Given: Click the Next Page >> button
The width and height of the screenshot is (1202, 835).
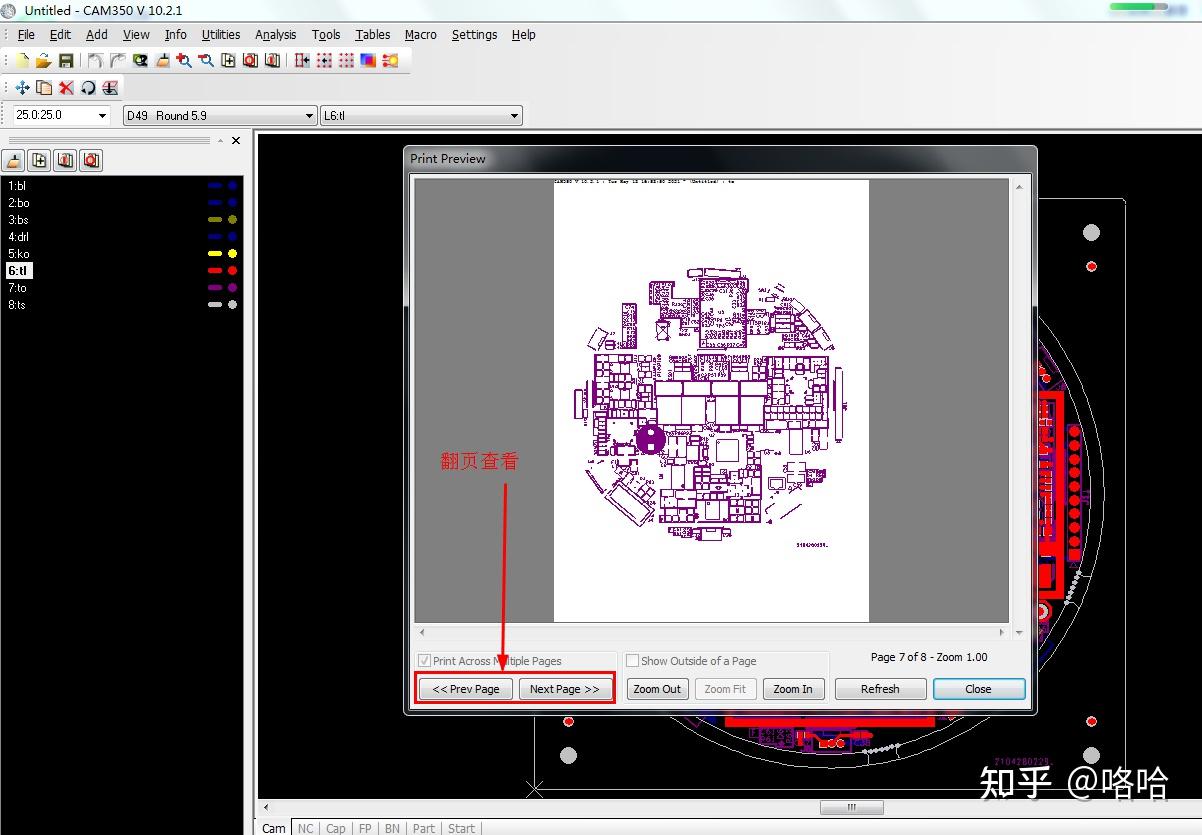Looking at the screenshot, I should tap(564, 689).
